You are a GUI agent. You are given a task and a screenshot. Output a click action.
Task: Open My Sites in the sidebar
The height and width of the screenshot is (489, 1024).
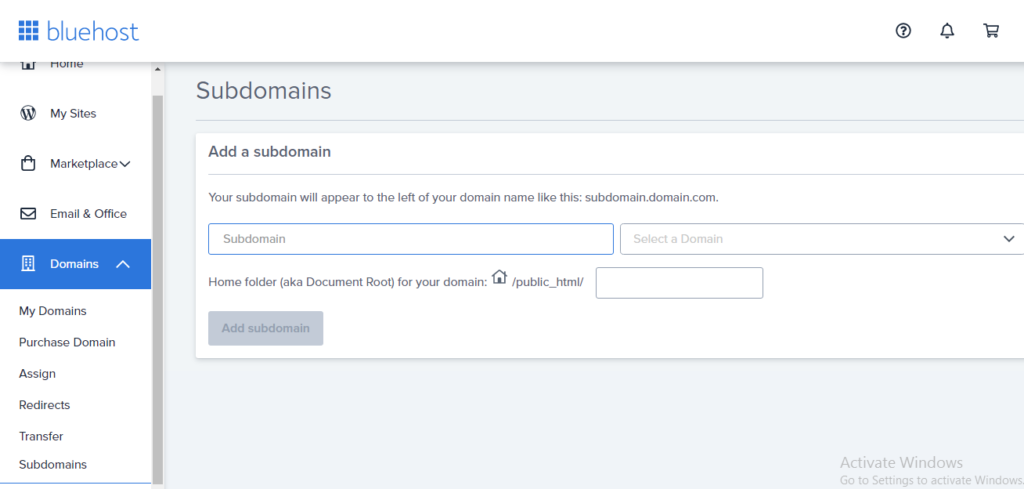coord(73,114)
